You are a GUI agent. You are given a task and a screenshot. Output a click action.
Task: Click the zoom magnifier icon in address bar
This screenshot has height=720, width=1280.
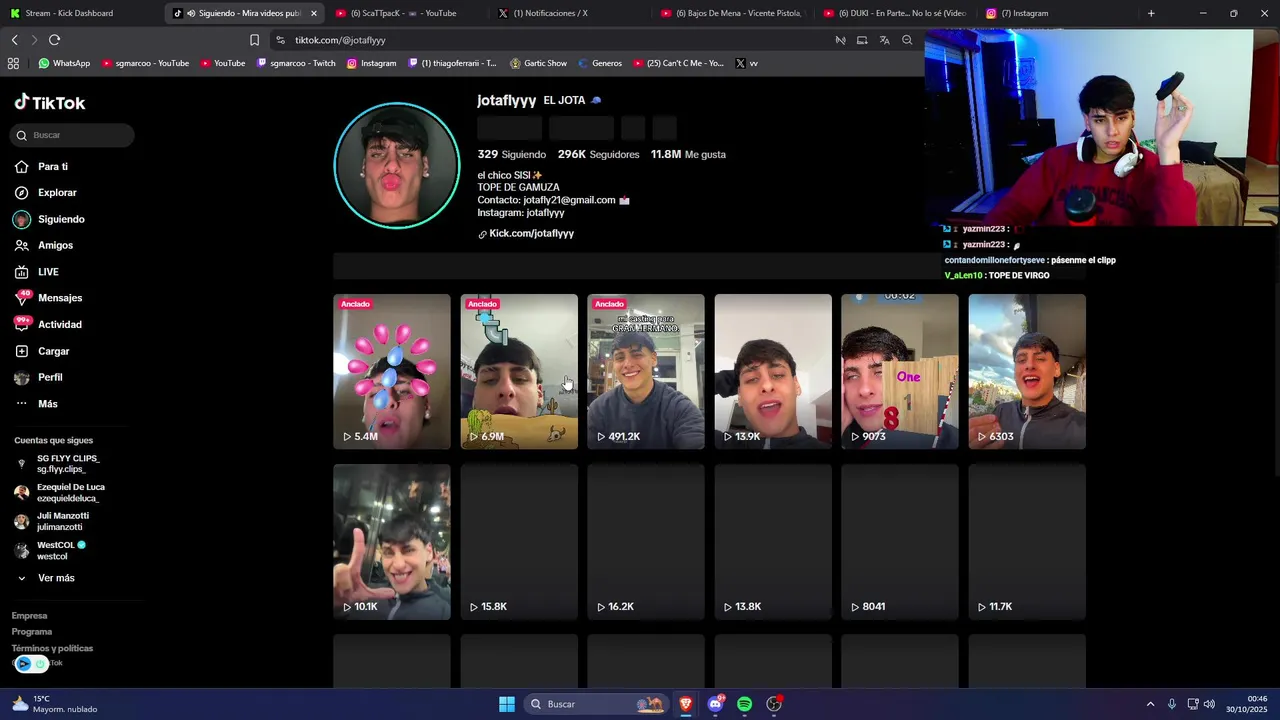tap(907, 40)
